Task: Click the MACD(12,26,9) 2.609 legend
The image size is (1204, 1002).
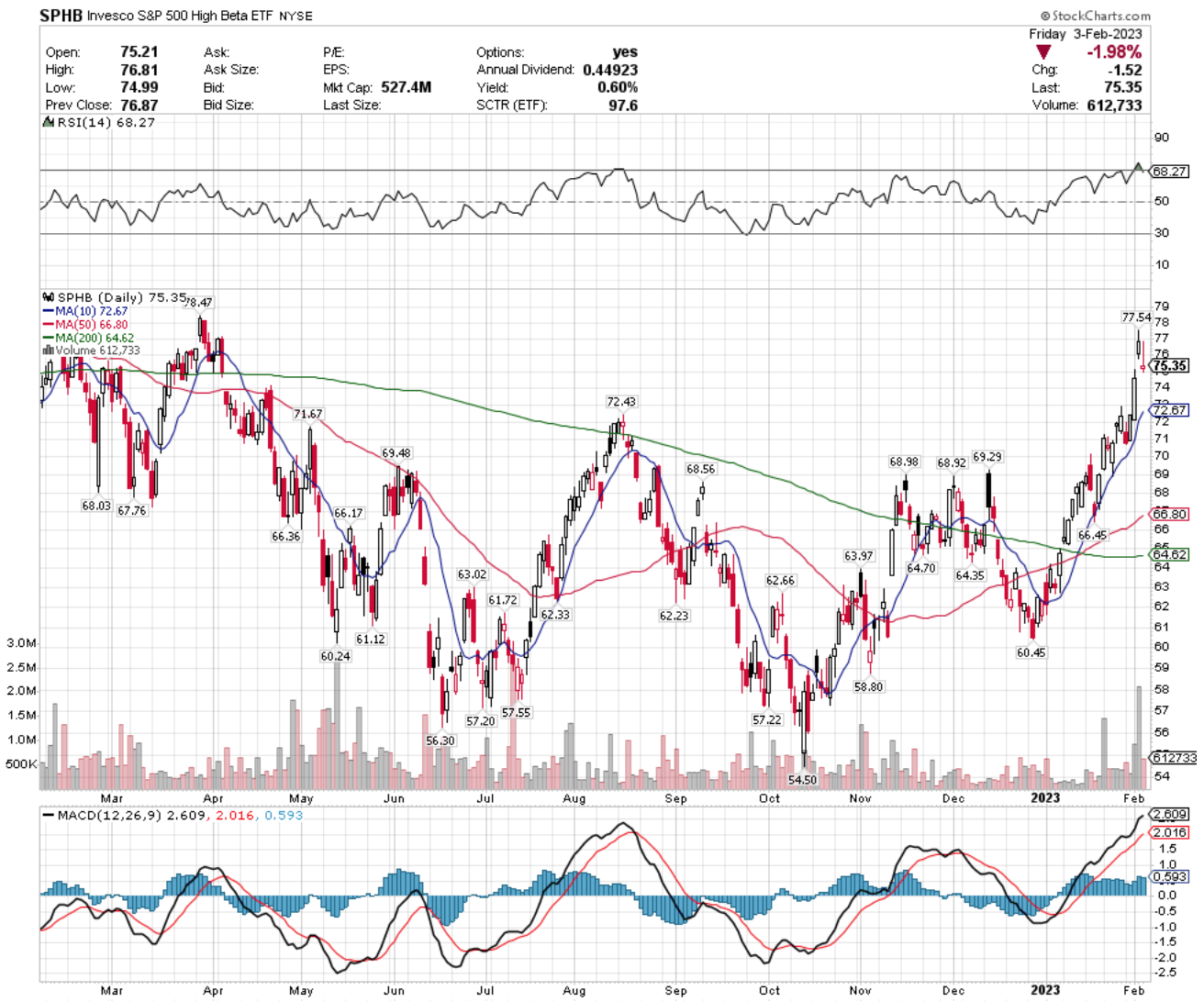Action: click(124, 815)
